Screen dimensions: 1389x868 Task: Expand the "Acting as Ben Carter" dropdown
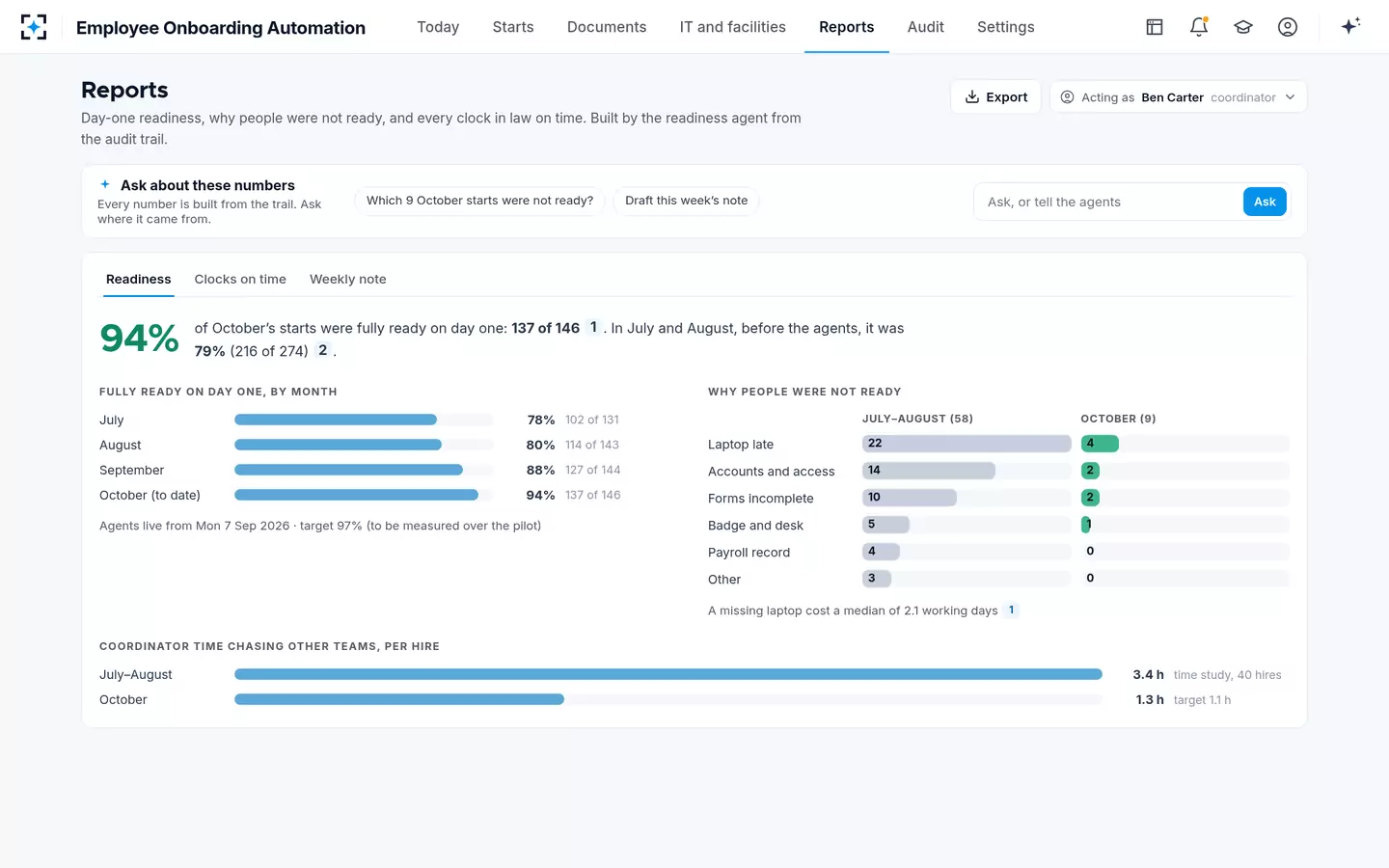point(1178,97)
